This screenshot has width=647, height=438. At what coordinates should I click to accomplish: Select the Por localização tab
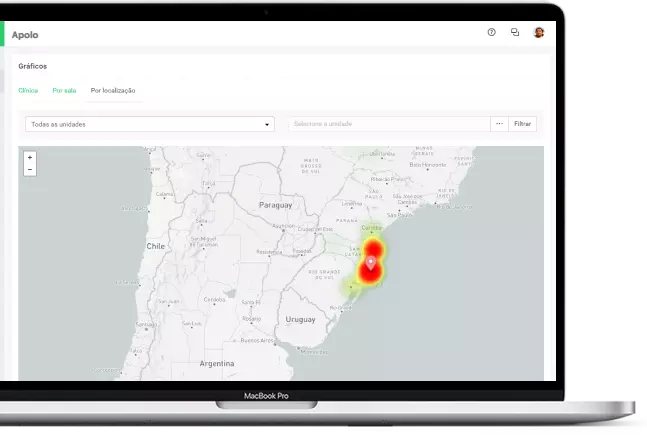(x=113, y=90)
